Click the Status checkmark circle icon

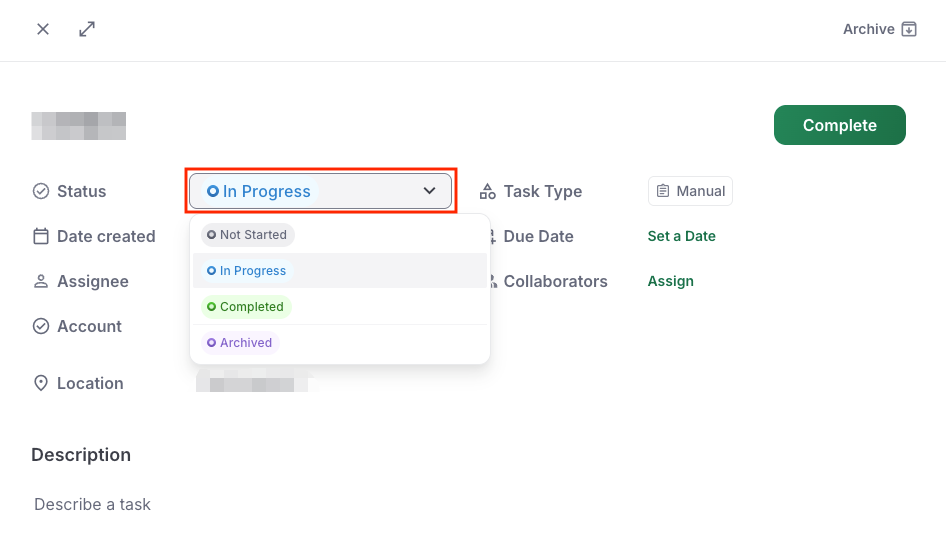click(x=40, y=191)
